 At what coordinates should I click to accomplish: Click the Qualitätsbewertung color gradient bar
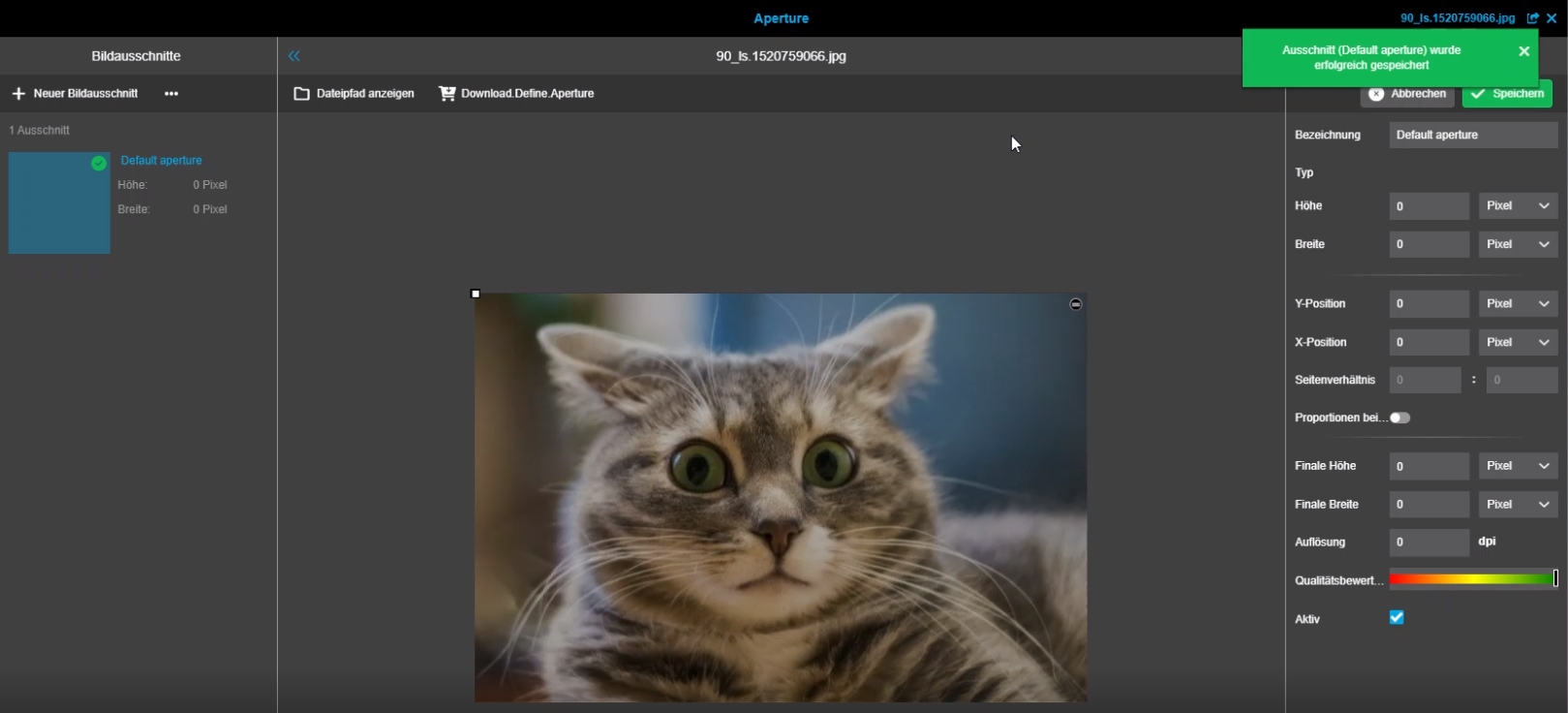tap(1472, 579)
